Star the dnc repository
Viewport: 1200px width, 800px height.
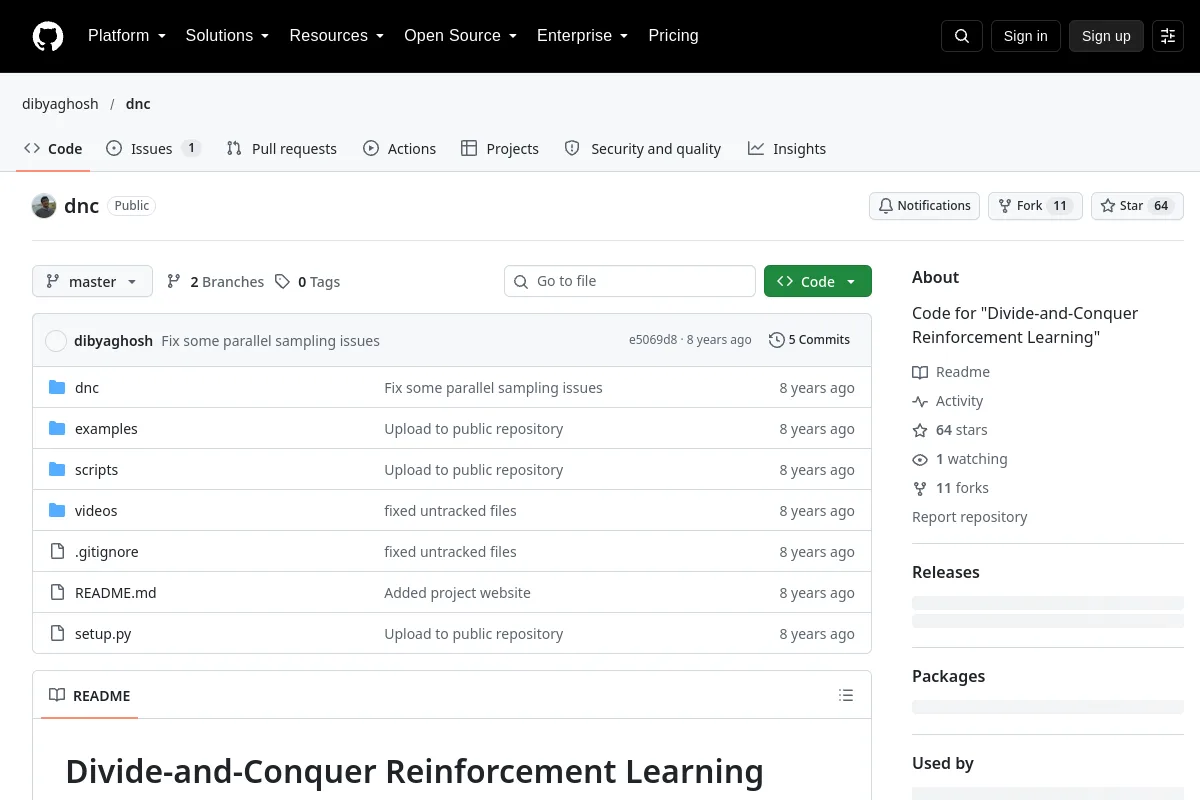pos(1137,206)
